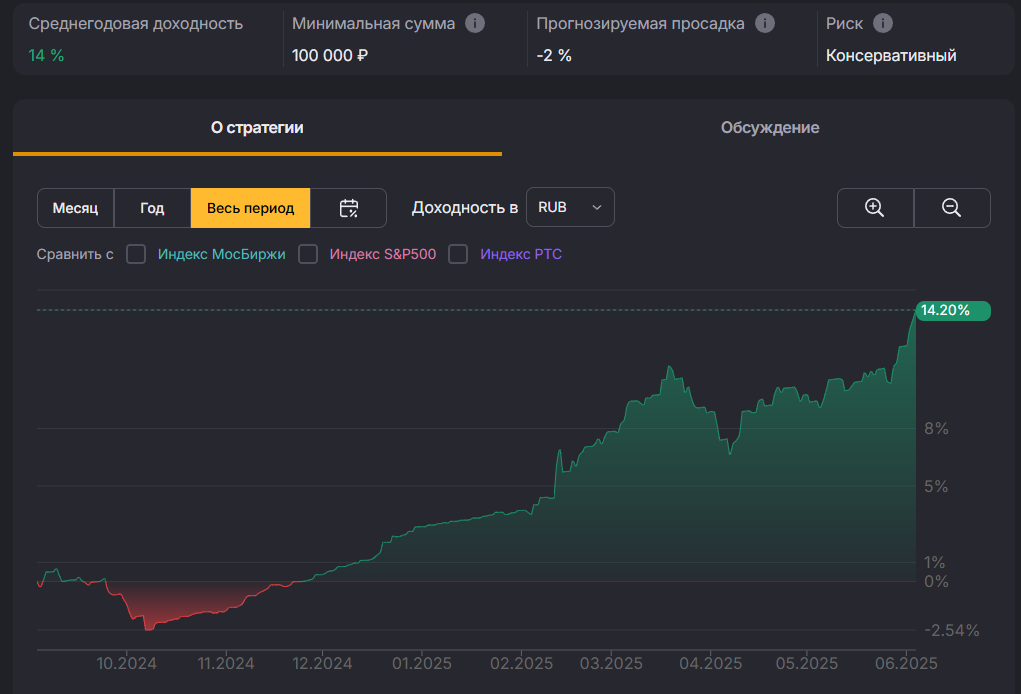
Task: Click the 03.2025 mark on the chart axis
Action: pyautogui.click(x=610, y=662)
